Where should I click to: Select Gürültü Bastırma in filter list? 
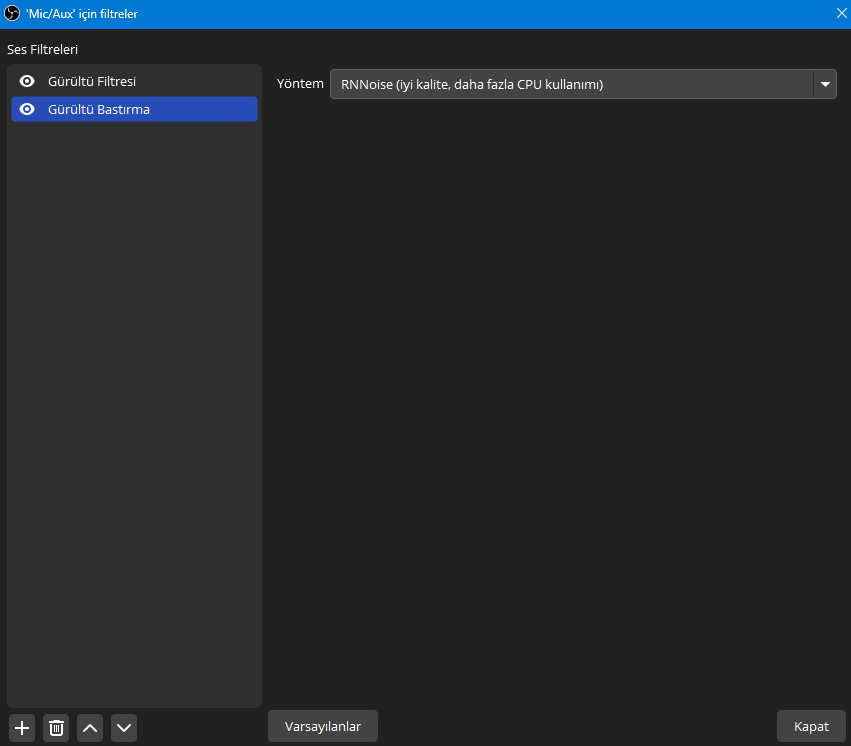[134, 109]
